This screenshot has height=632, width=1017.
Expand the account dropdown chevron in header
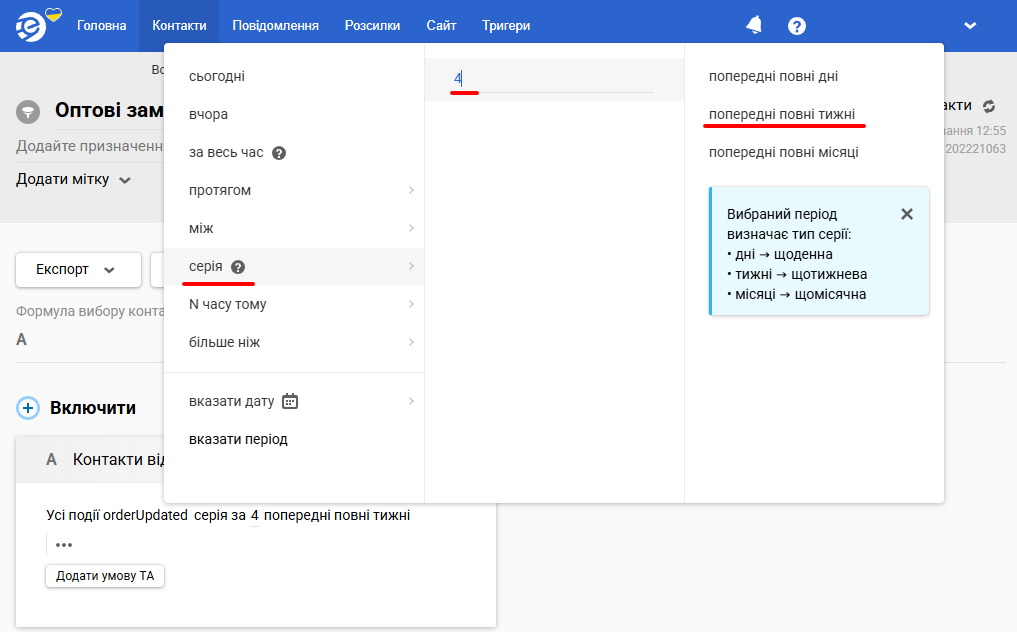coord(970,26)
